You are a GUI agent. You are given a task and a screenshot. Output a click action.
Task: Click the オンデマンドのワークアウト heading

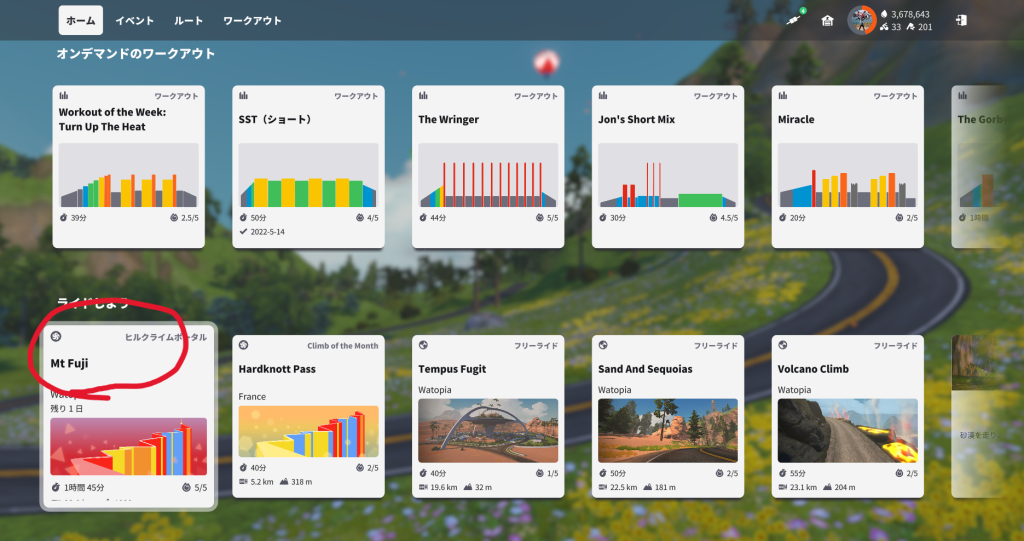(136, 54)
